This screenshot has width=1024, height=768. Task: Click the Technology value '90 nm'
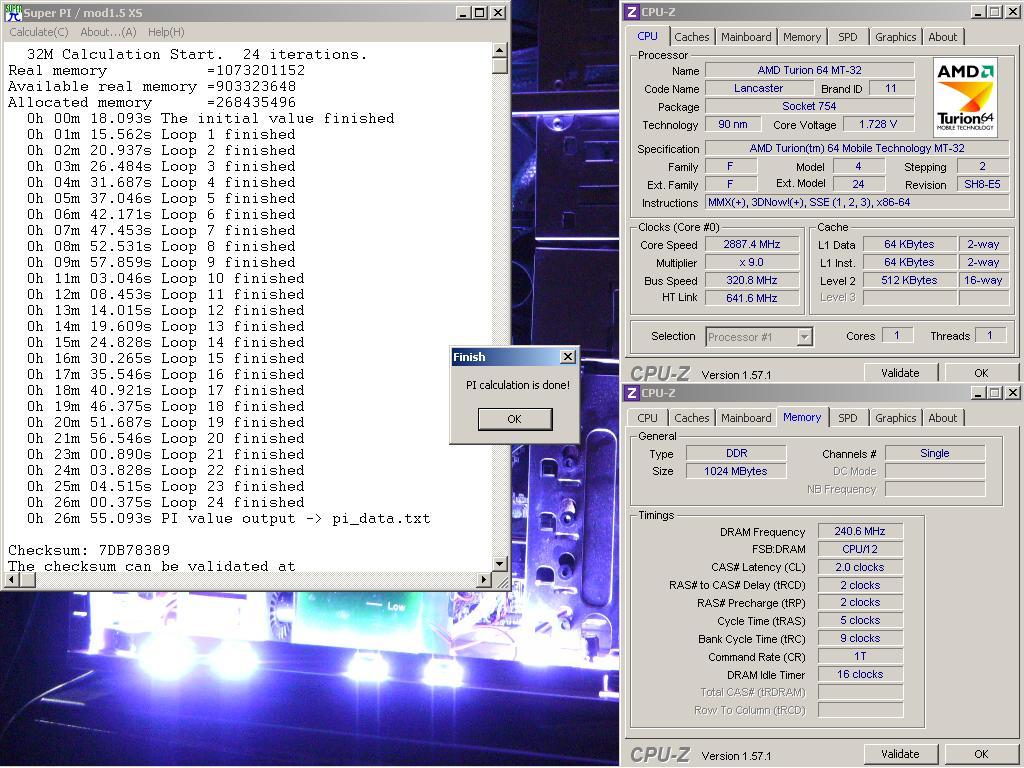[733, 124]
